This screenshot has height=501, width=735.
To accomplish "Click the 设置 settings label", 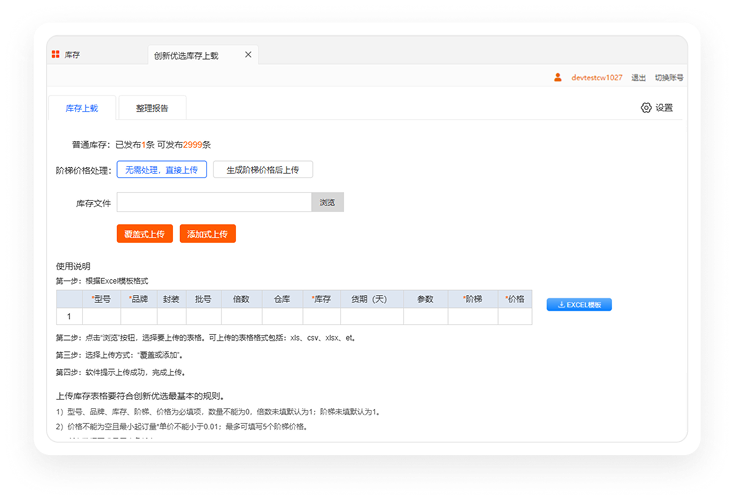I will (664, 108).
